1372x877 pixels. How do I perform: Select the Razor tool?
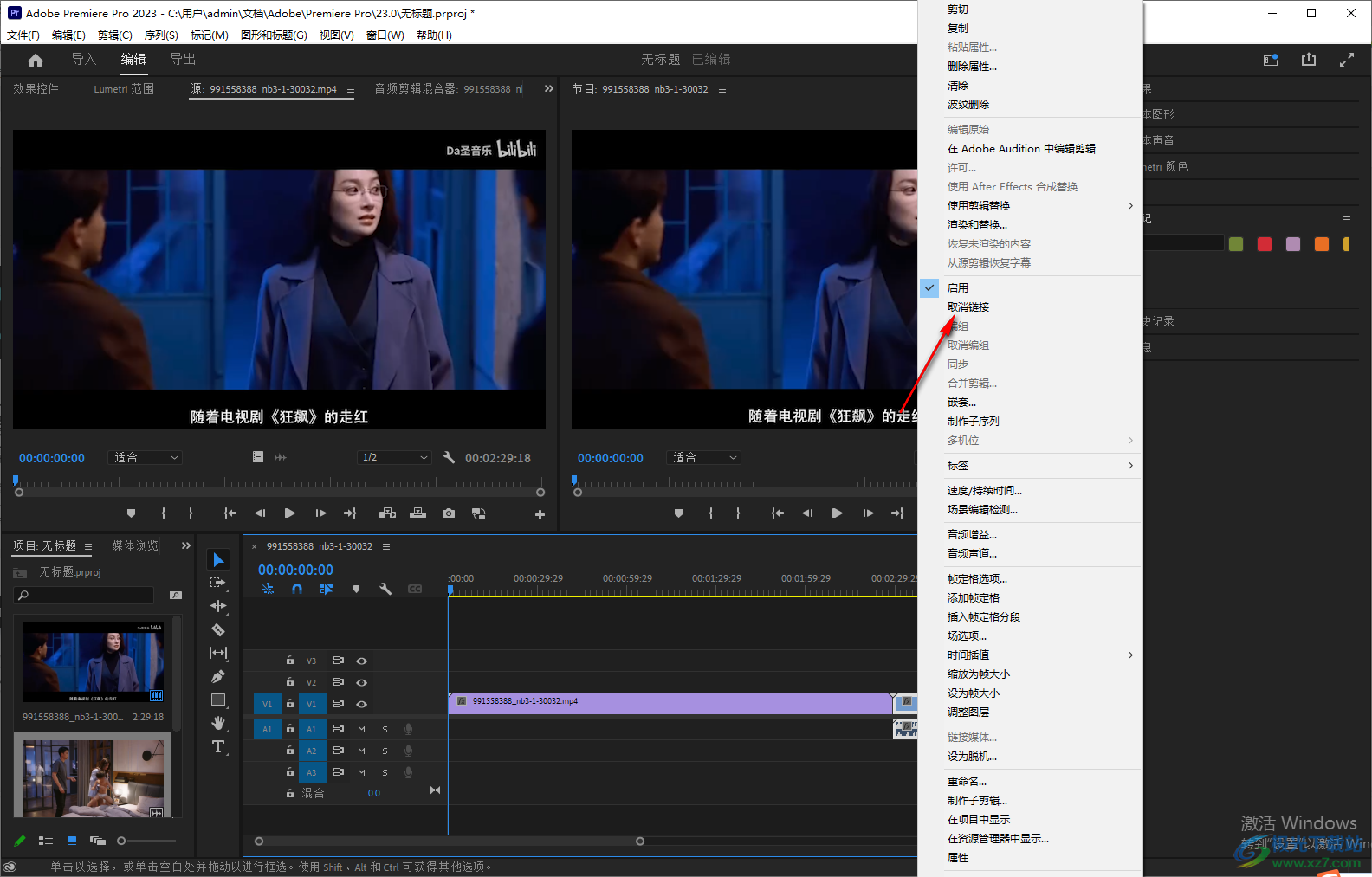click(218, 629)
